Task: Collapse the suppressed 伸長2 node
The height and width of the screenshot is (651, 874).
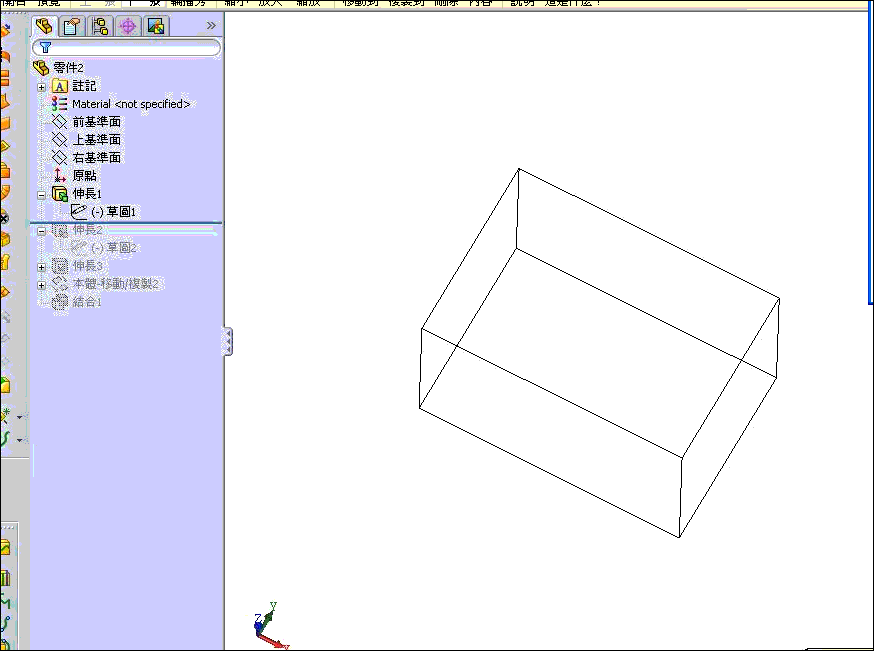Action: (41, 231)
